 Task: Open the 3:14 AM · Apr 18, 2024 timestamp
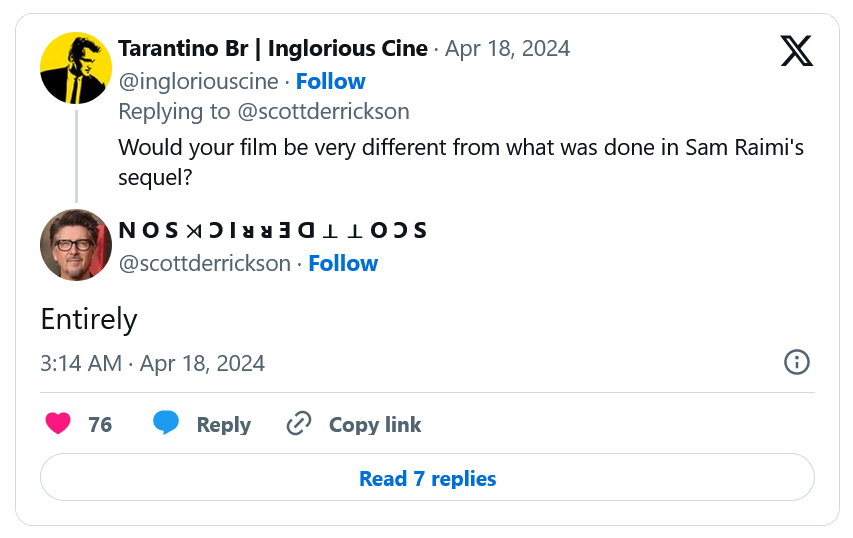coord(152,363)
